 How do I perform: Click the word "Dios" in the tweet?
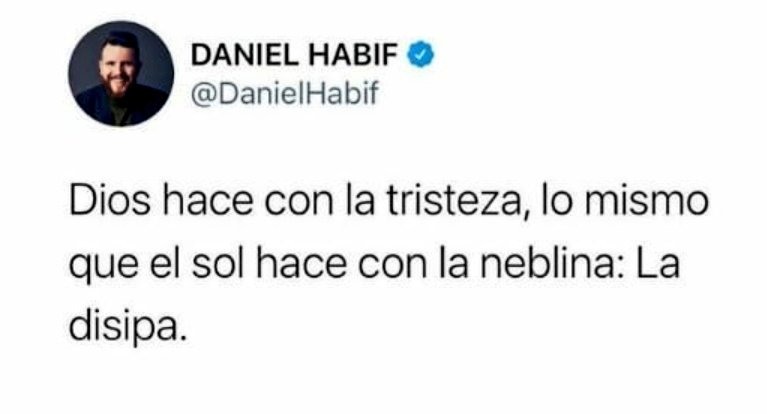pyautogui.click(x=110, y=201)
